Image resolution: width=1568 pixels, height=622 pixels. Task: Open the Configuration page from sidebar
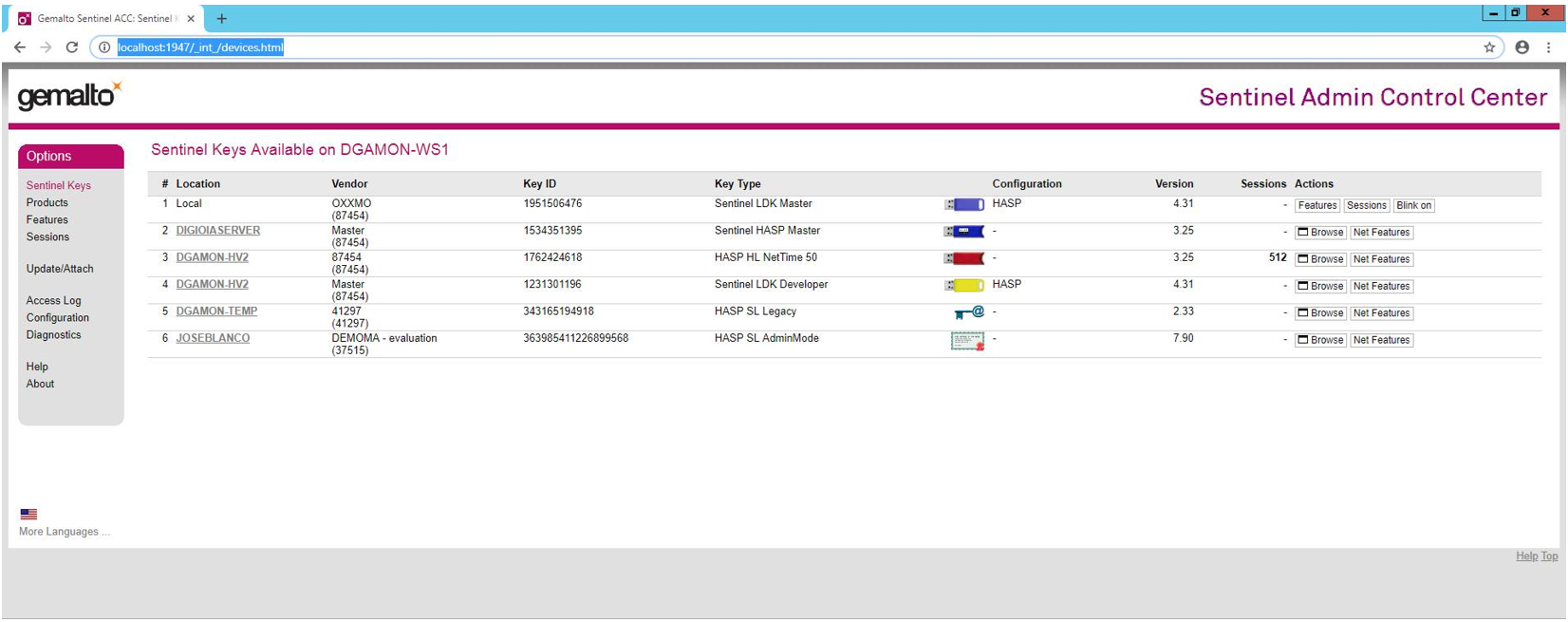click(x=58, y=317)
